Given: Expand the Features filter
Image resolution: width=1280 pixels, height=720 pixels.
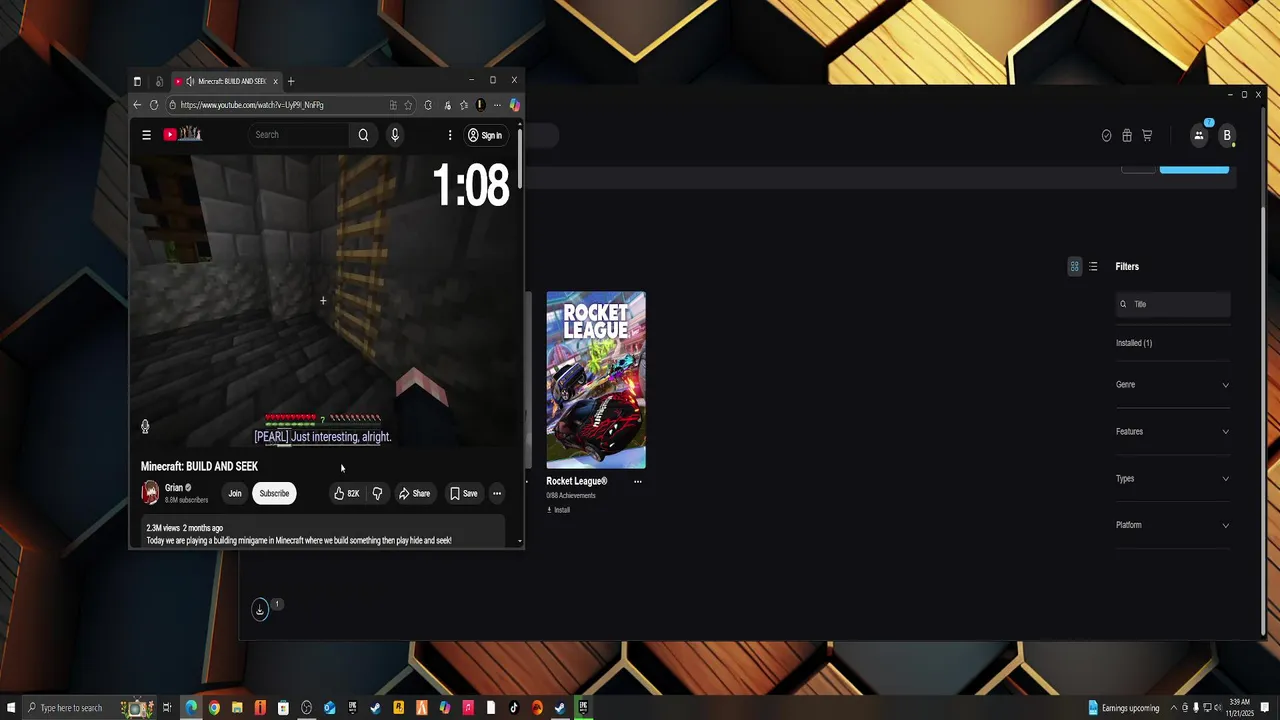Looking at the screenshot, I should (1173, 431).
